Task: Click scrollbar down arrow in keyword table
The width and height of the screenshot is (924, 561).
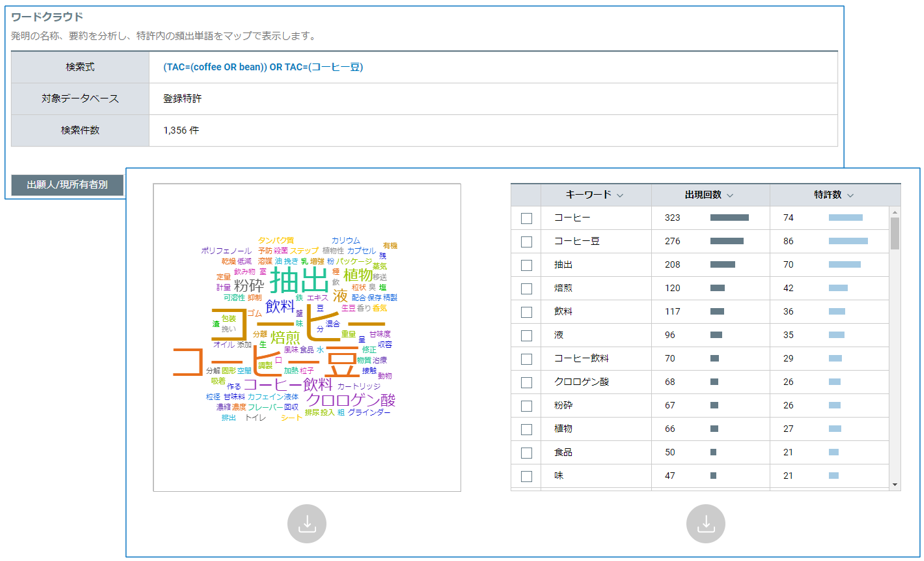Action: pos(895,484)
